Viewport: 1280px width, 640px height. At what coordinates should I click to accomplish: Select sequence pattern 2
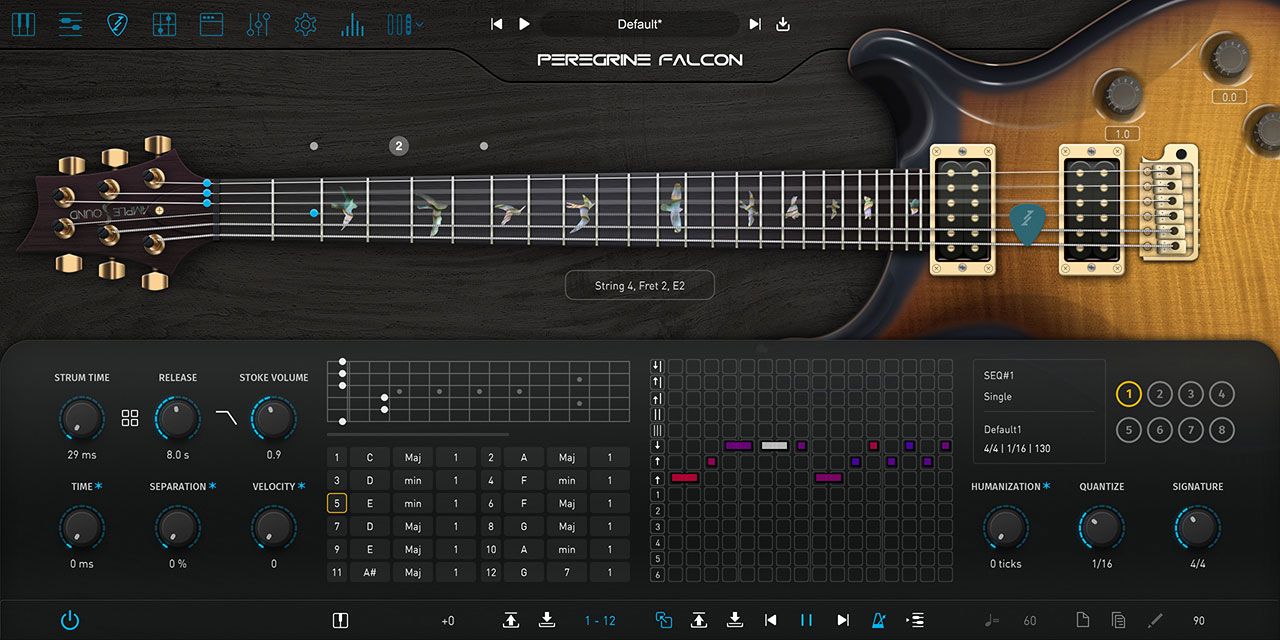(1160, 394)
